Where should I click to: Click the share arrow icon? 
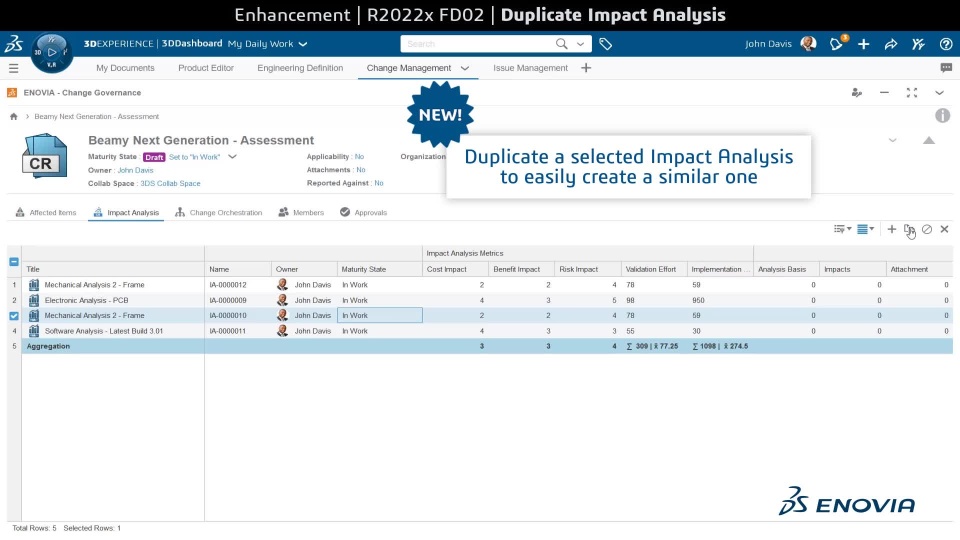891,44
